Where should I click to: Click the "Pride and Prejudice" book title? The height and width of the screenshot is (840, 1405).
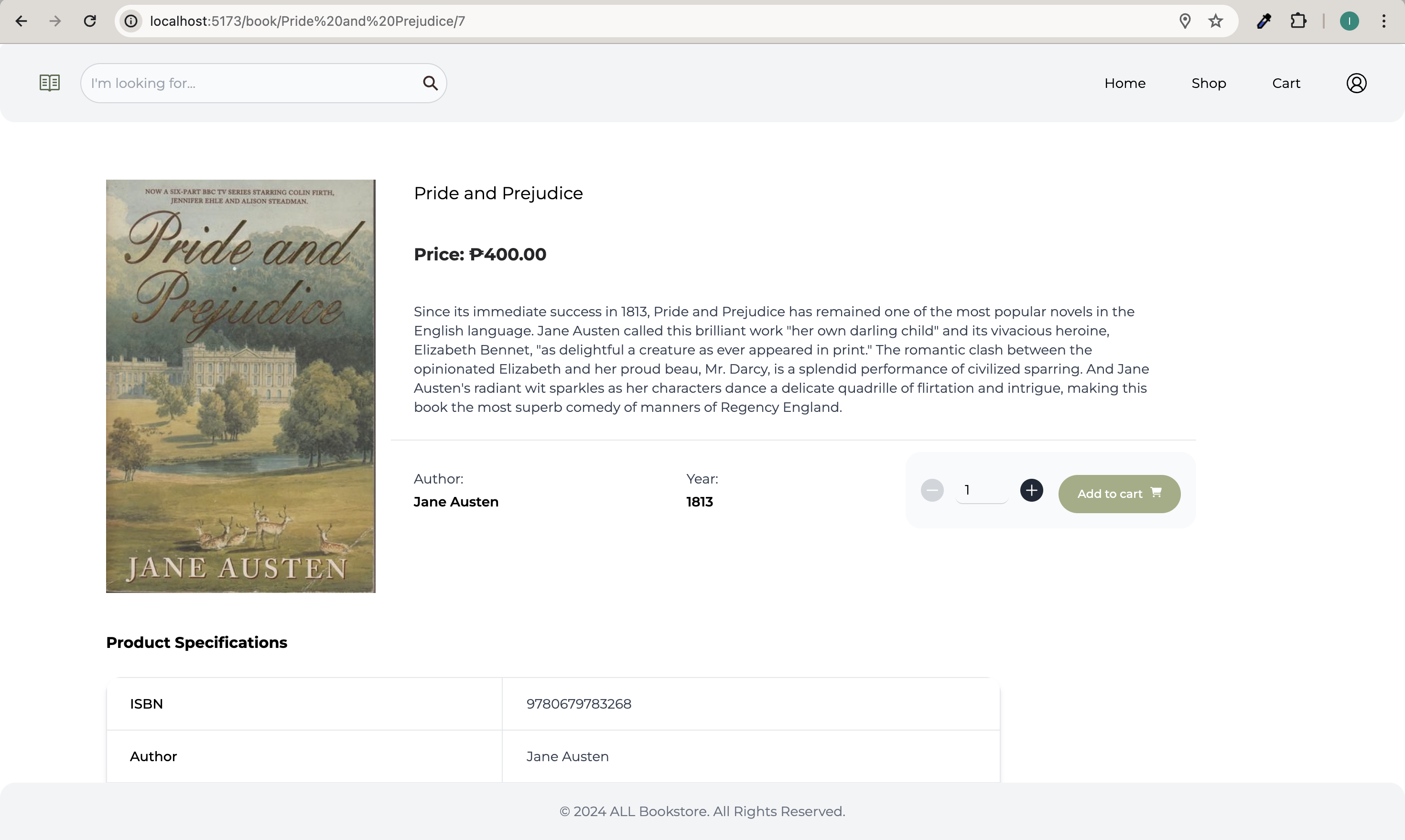[x=498, y=194]
